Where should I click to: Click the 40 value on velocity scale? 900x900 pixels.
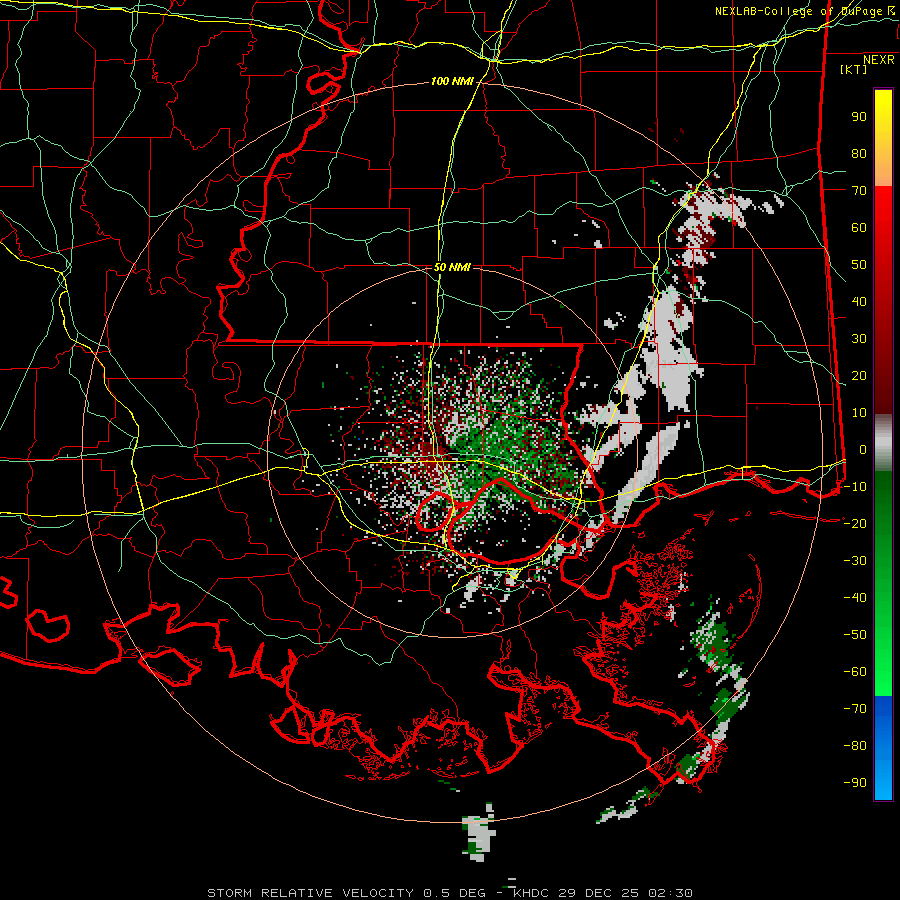coord(859,301)
